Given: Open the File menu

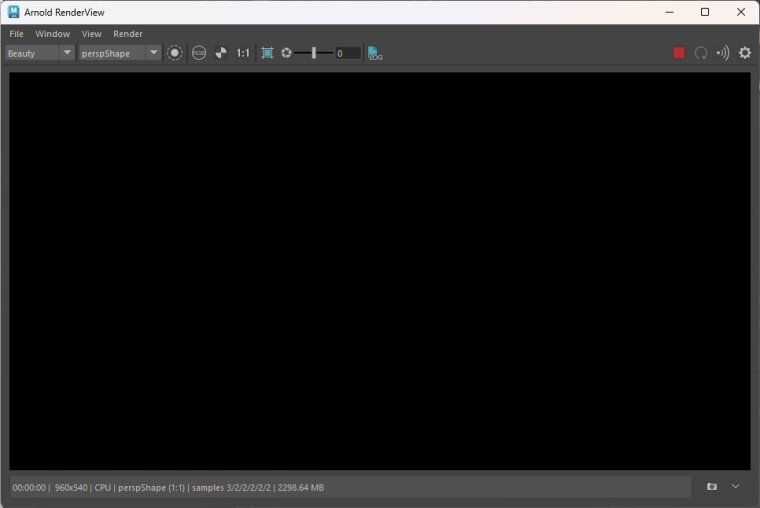Looking at the screenshot, I should point(16,34).
